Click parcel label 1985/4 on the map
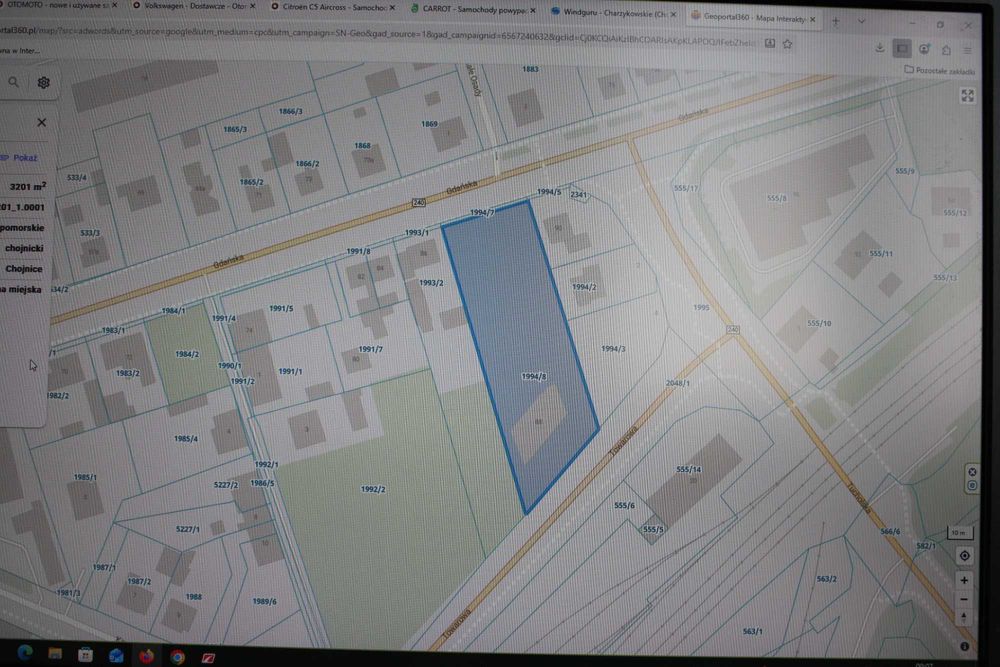1000x667 pixels. pyautogui.click(x=186, y=439)
